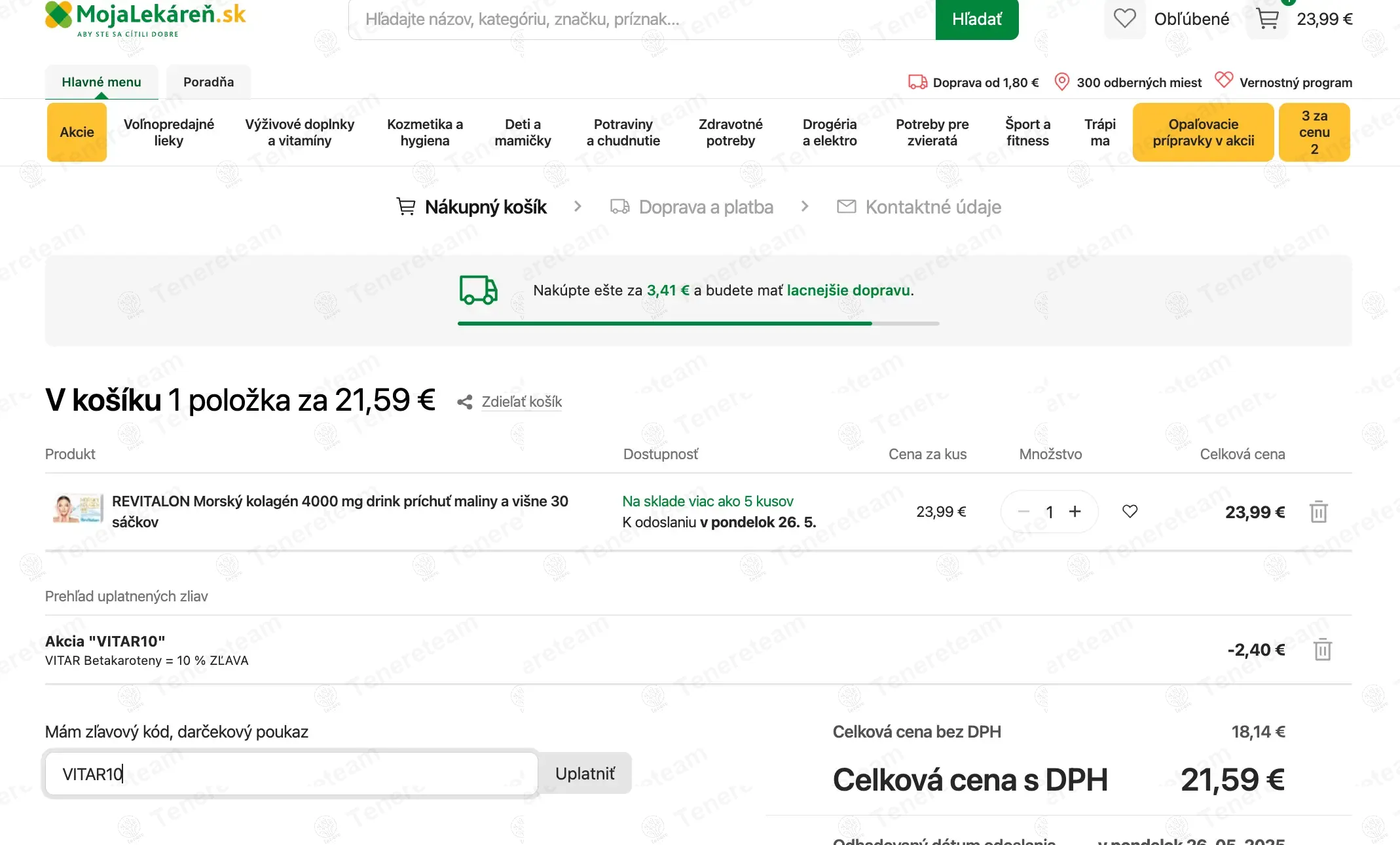Click Vernostný program link

click(1295, 83)
